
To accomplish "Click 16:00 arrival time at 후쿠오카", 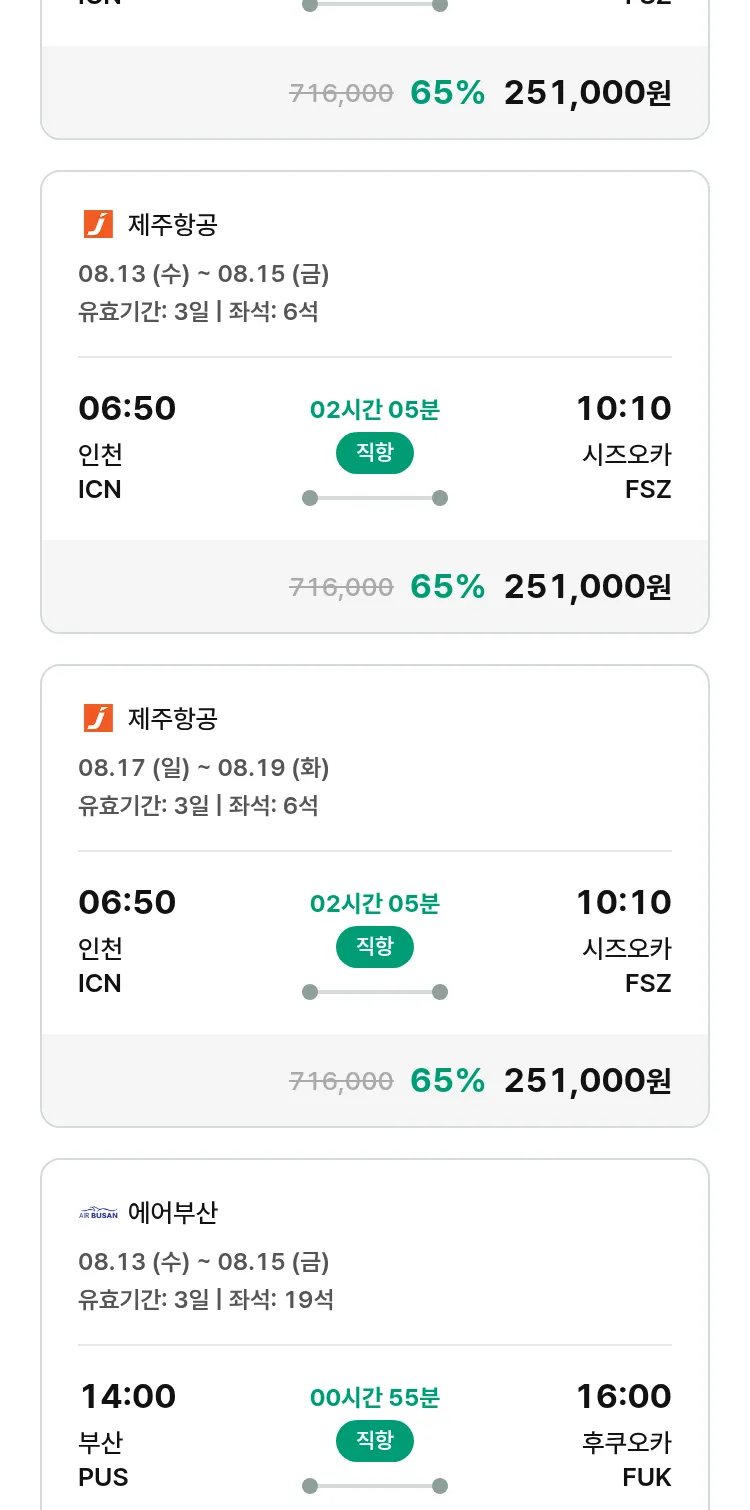I will point(623,1396).
